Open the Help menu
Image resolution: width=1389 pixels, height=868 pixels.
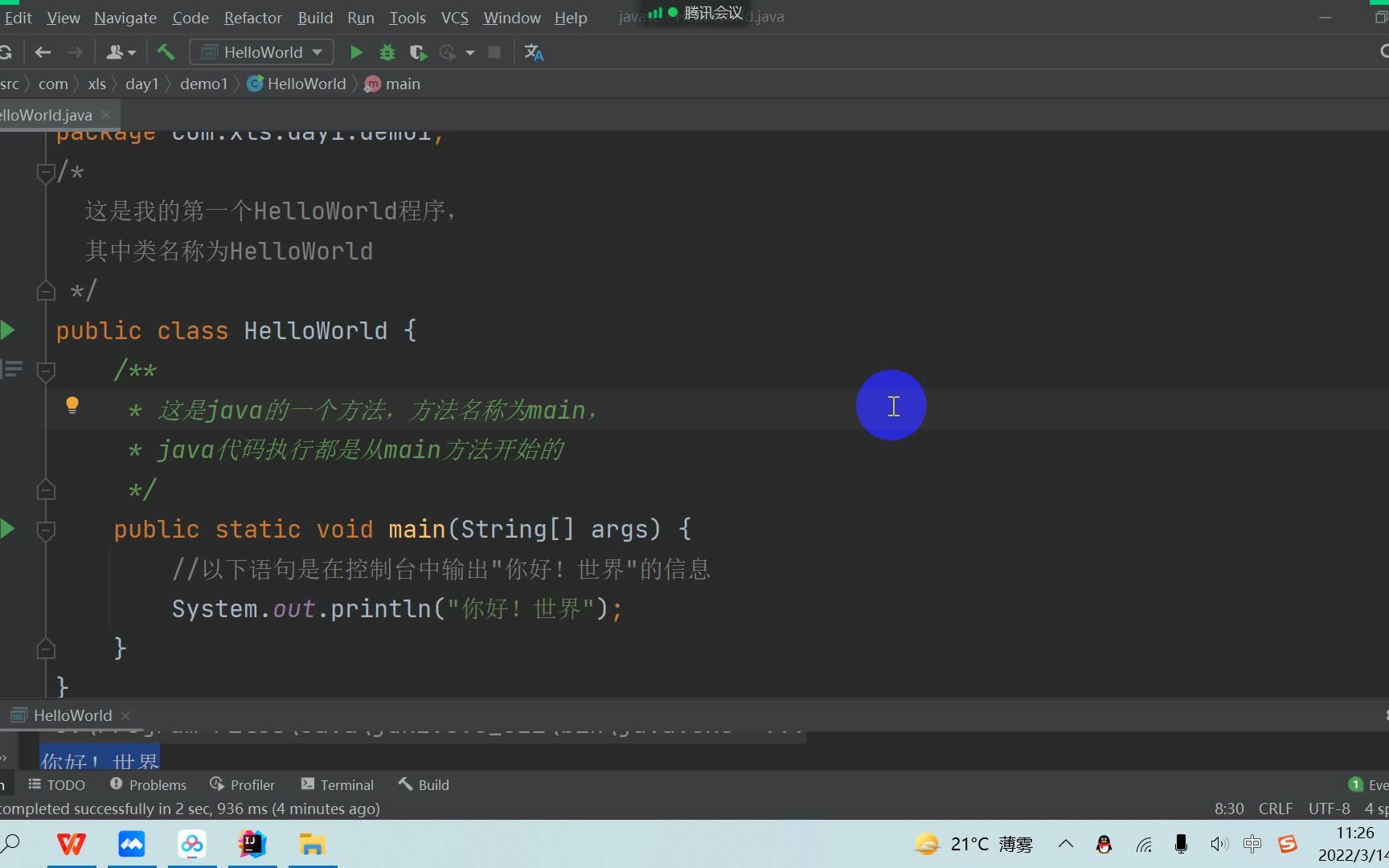point(571,18)
